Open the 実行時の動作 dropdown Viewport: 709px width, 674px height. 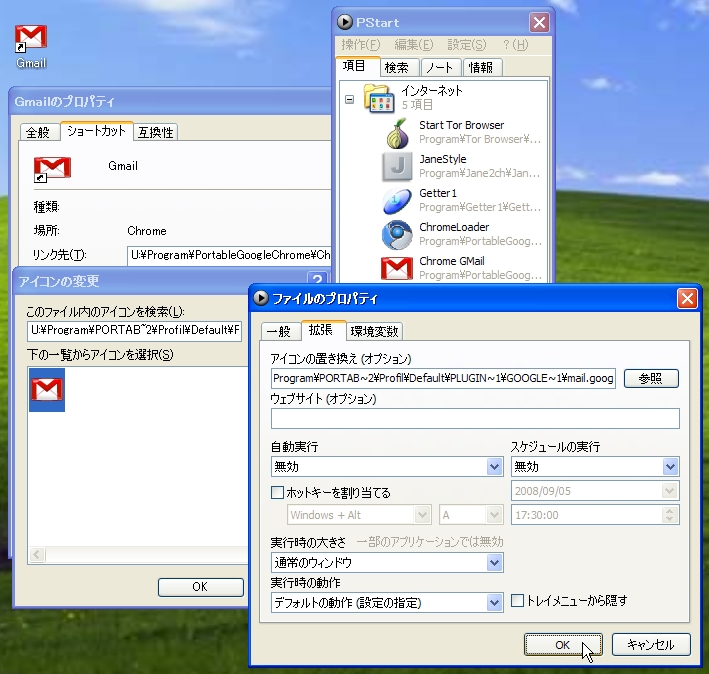(494, 603)
